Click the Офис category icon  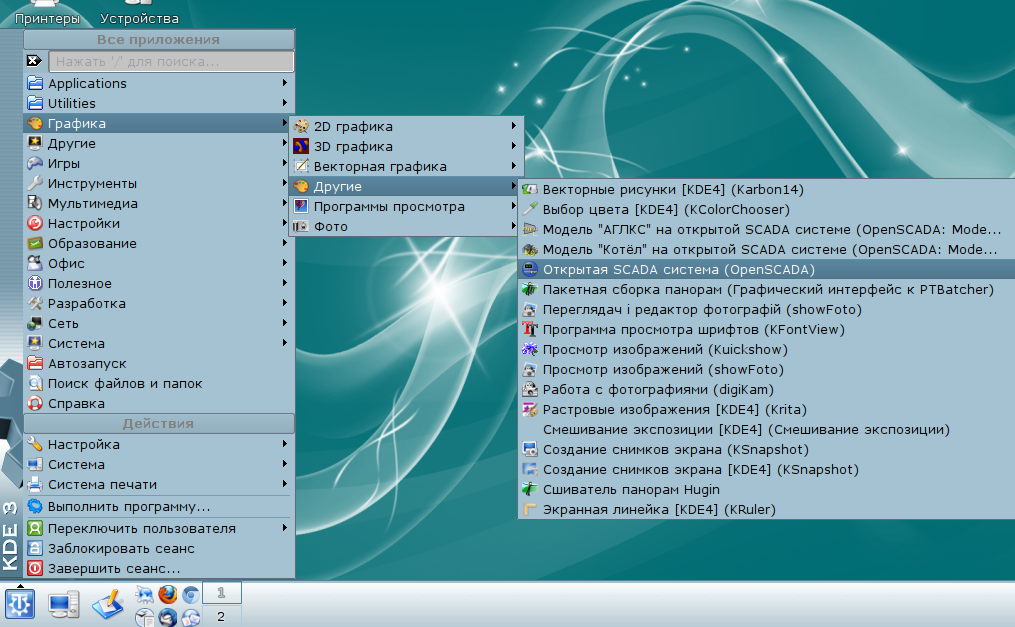pos(35,263)
